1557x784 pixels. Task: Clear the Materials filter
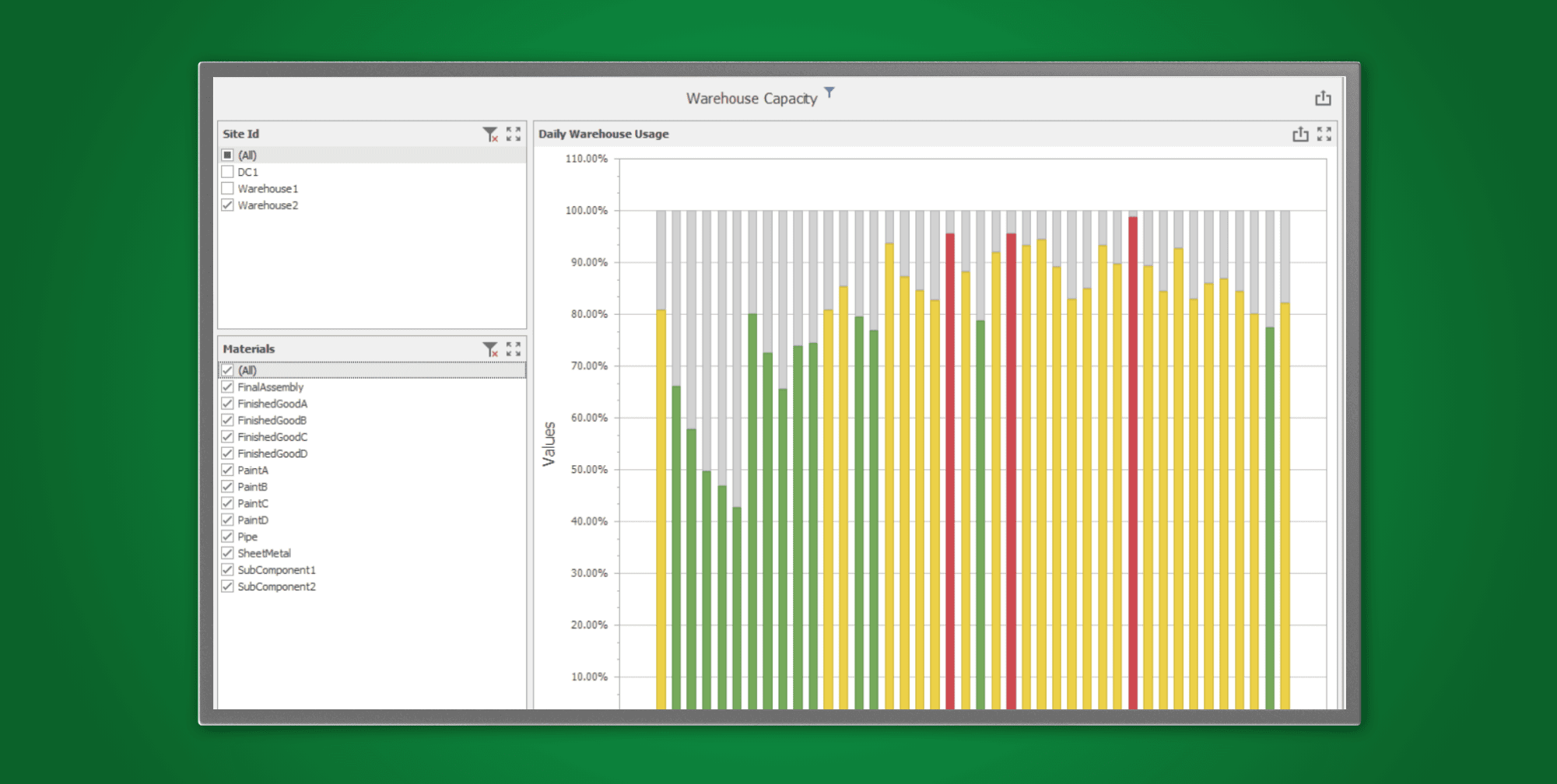(489, 349)
